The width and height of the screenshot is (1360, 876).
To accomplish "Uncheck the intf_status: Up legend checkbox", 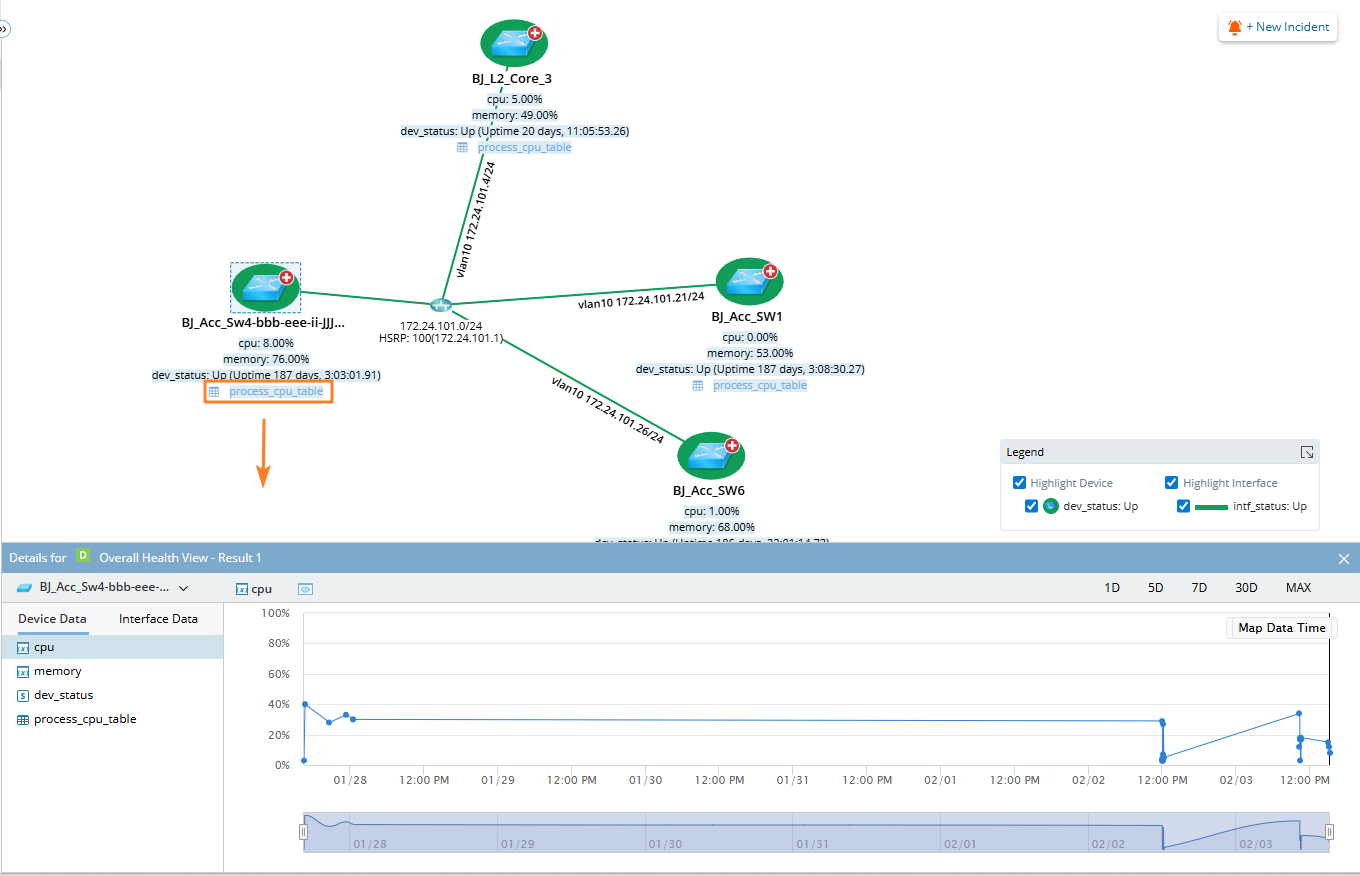I will tap(1184, 506).
